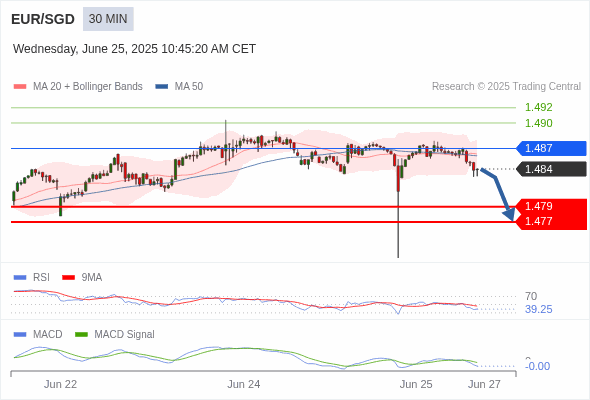The height and width of the screenshot is (400, 590).
Task: Click the 39.25 RSI value label
Action: 539,310
